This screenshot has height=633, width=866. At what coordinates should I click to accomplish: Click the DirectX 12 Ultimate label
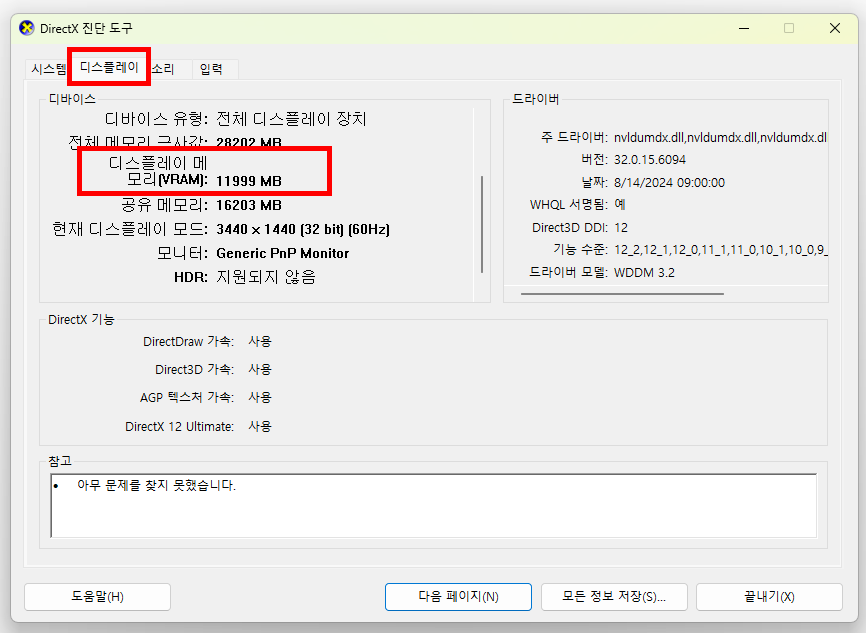point(179,426)
